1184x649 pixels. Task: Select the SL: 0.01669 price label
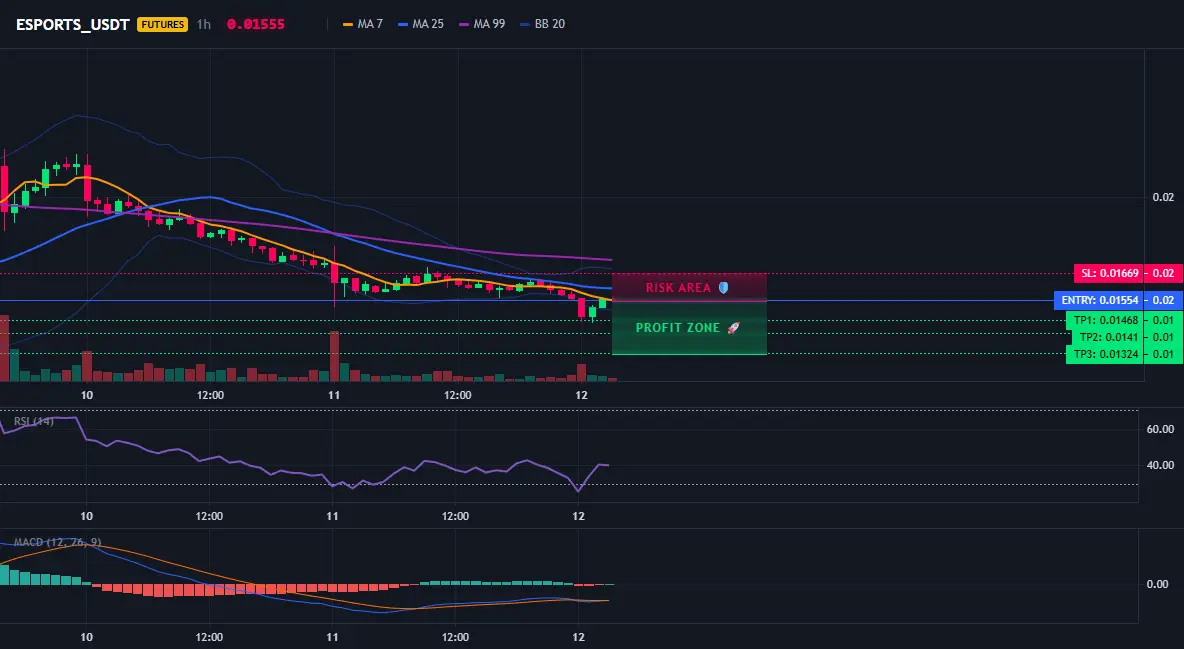[x=1108, y=274]
